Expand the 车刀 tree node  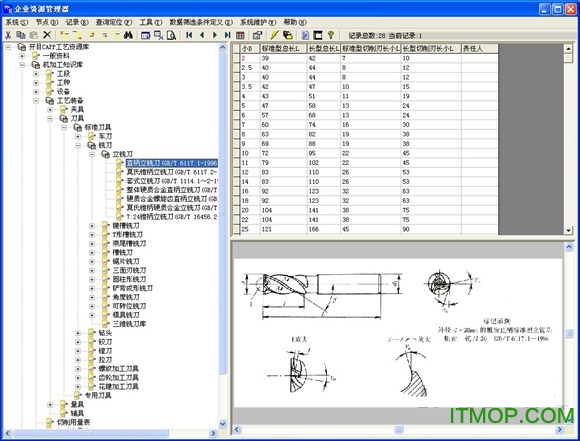[x=78, y=137]
